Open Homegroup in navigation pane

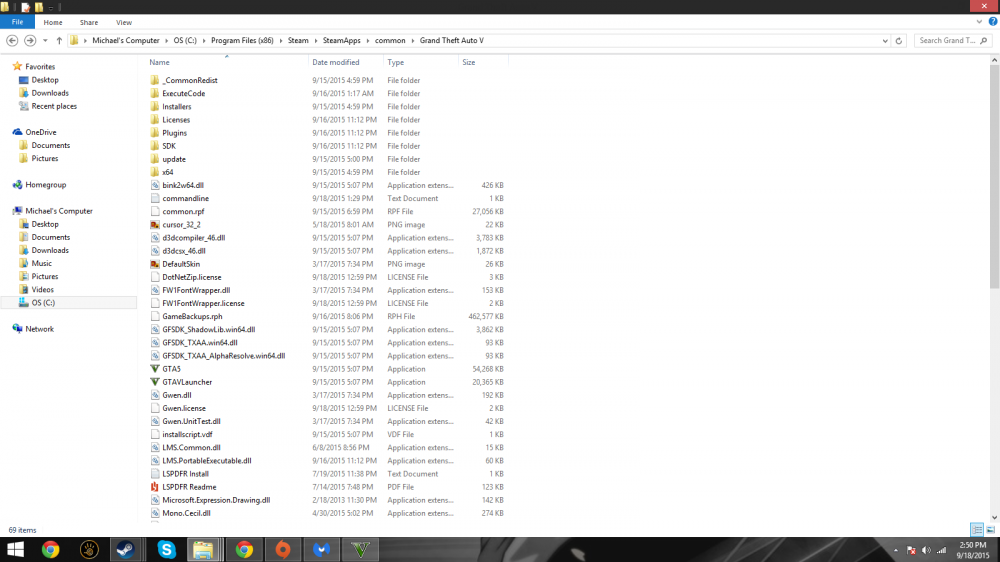pos(45,184)
